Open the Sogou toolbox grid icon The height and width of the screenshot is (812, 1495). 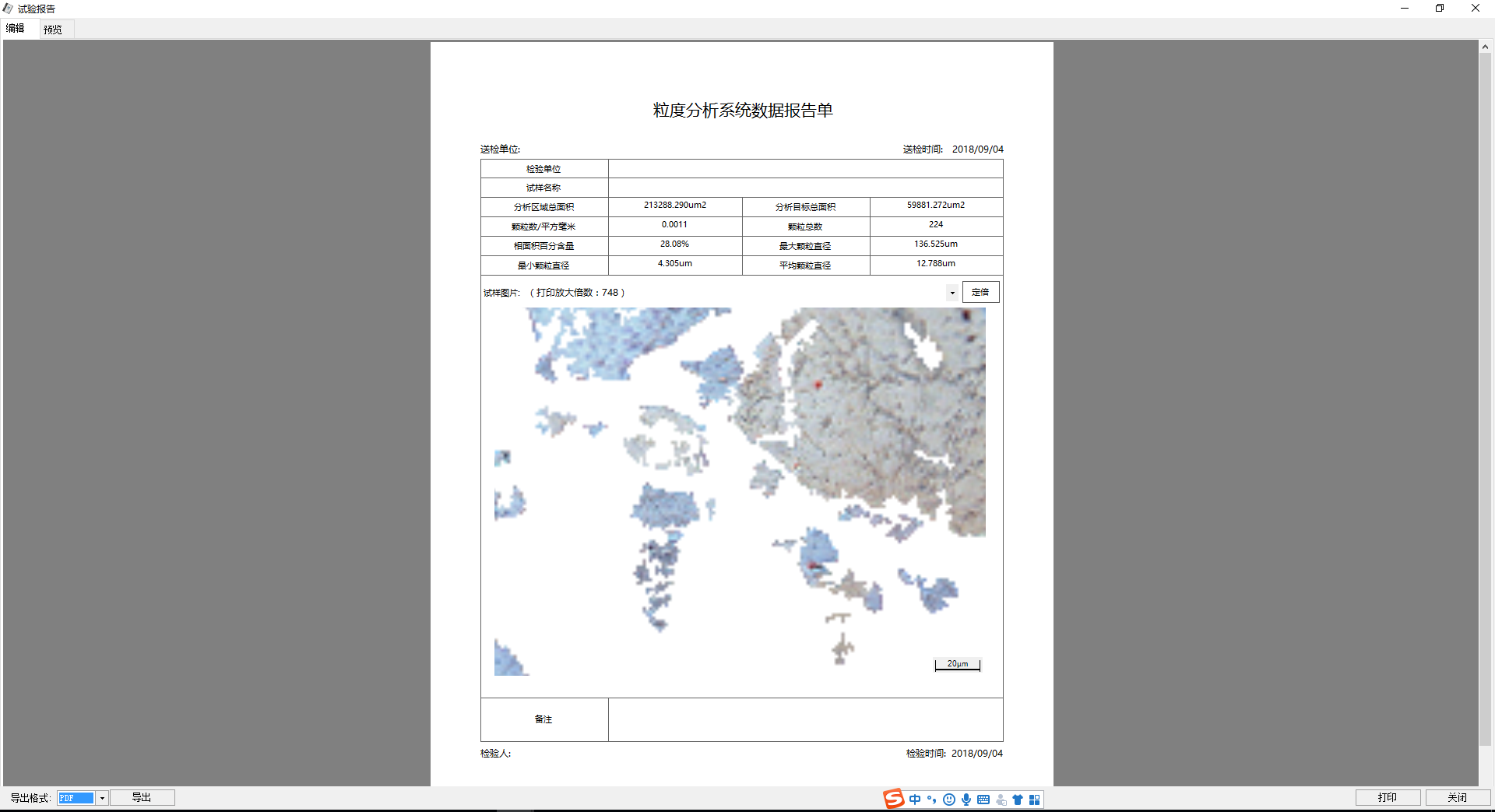click(1035, 800)
